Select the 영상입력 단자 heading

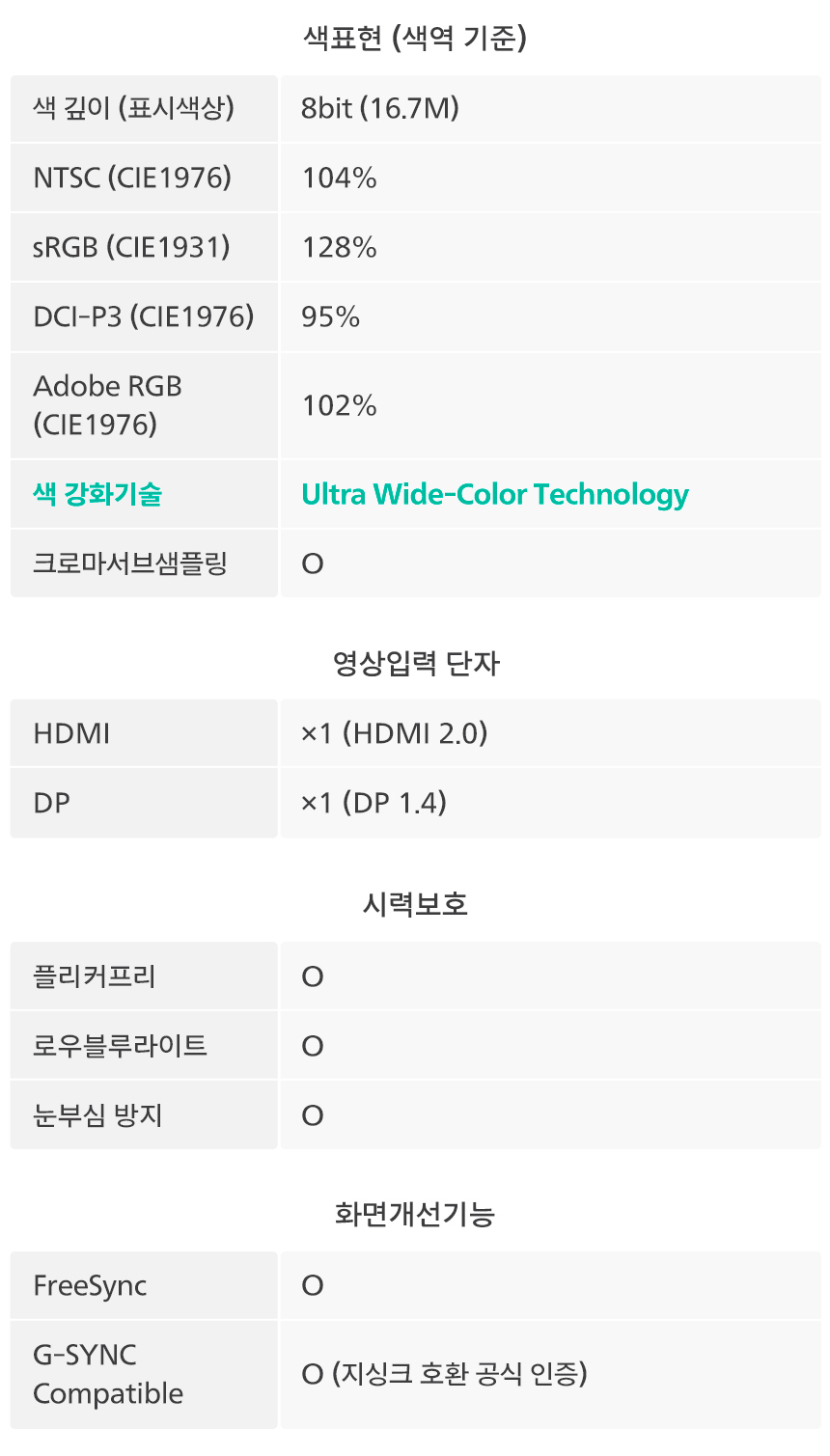[415, 664]
